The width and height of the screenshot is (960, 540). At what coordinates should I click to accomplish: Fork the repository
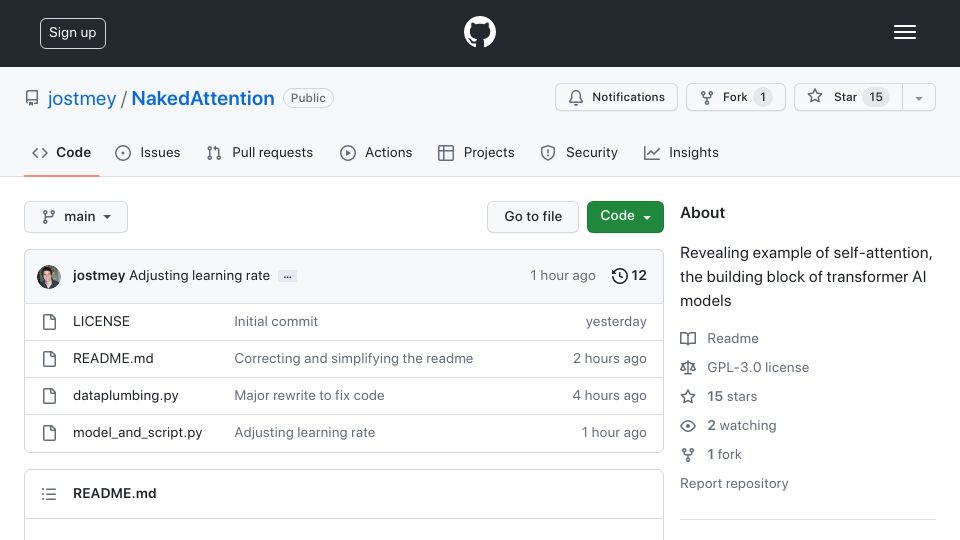coord(735,97)
